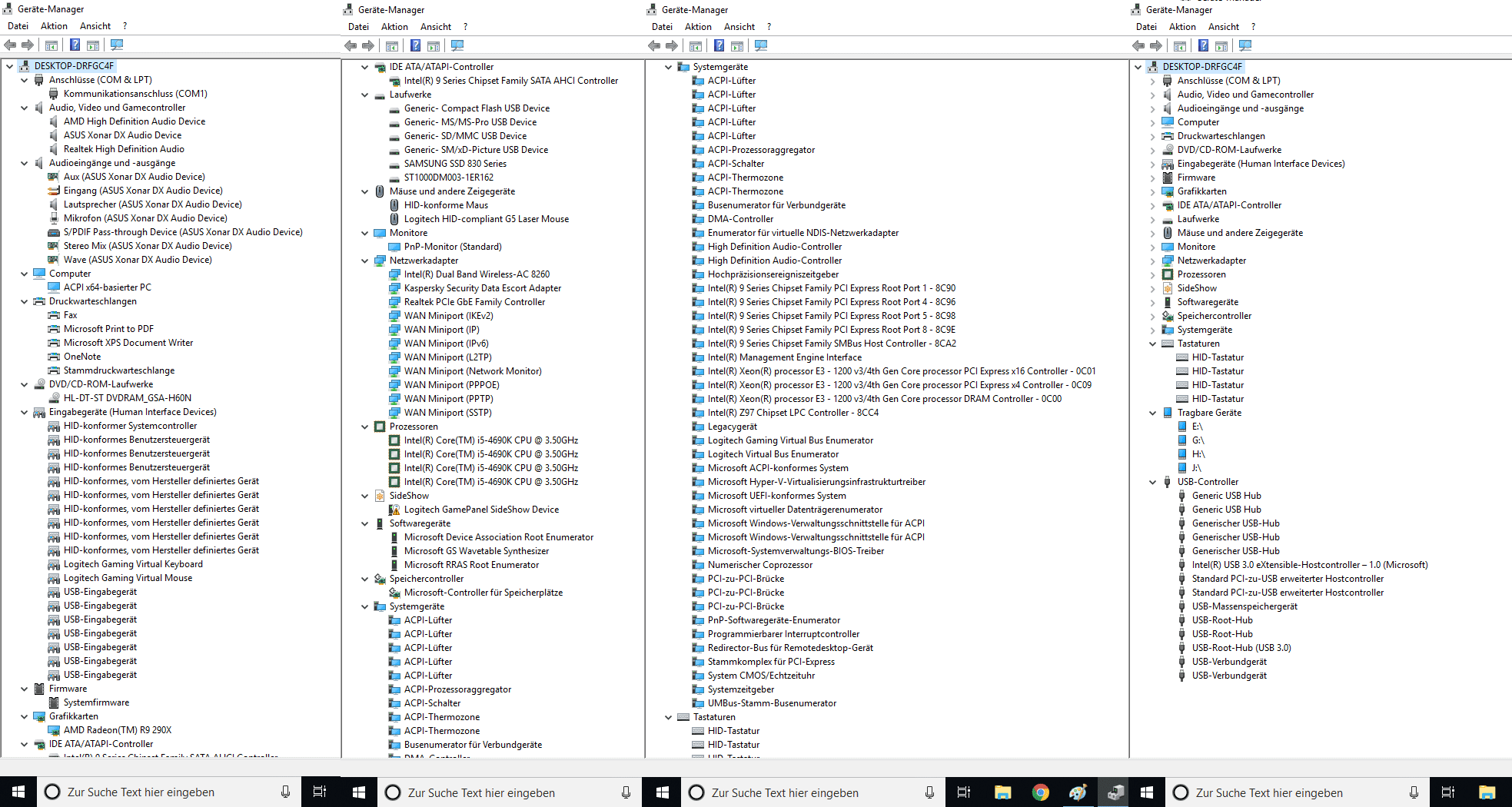
Task: Click the search box in the leftmost taskbar
Action: pyautogui.click(x=169, y=792)
